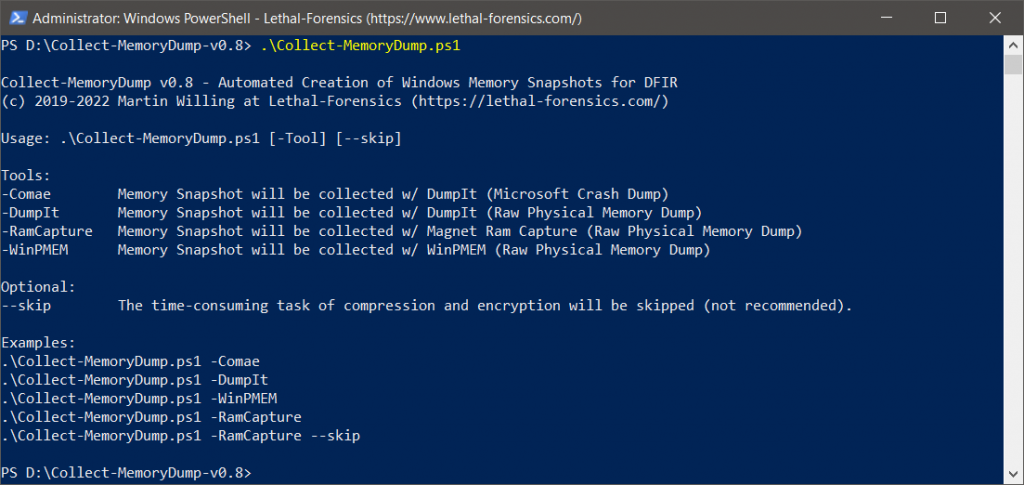This screenshot has width=1024, height=485.
Task: Click the -WinPMEM tool option in the Tools list
Action: click(38, 251)
